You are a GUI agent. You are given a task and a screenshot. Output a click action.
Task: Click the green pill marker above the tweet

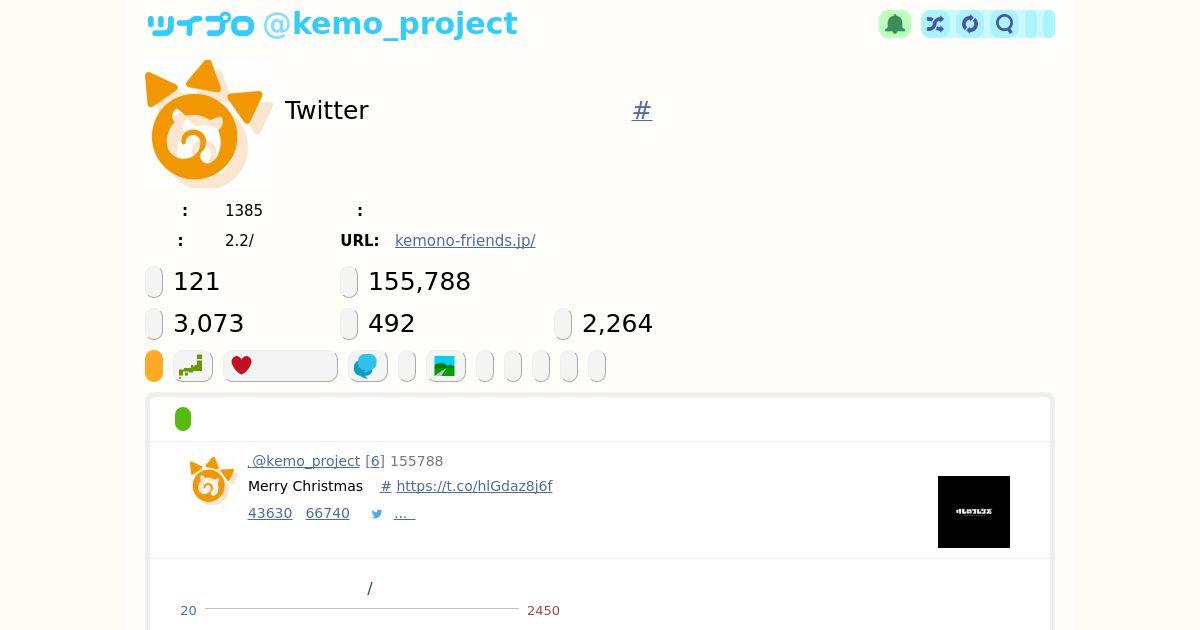click(183, 419)
